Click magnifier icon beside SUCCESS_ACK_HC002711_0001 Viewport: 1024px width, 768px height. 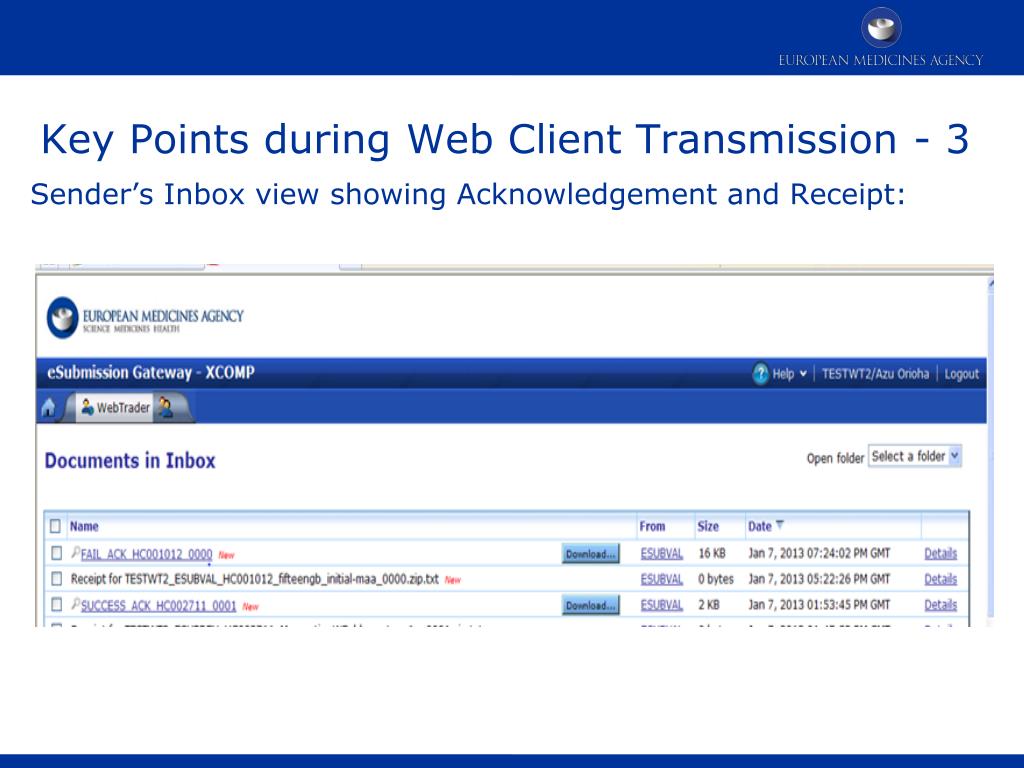[x=75, y=604]
